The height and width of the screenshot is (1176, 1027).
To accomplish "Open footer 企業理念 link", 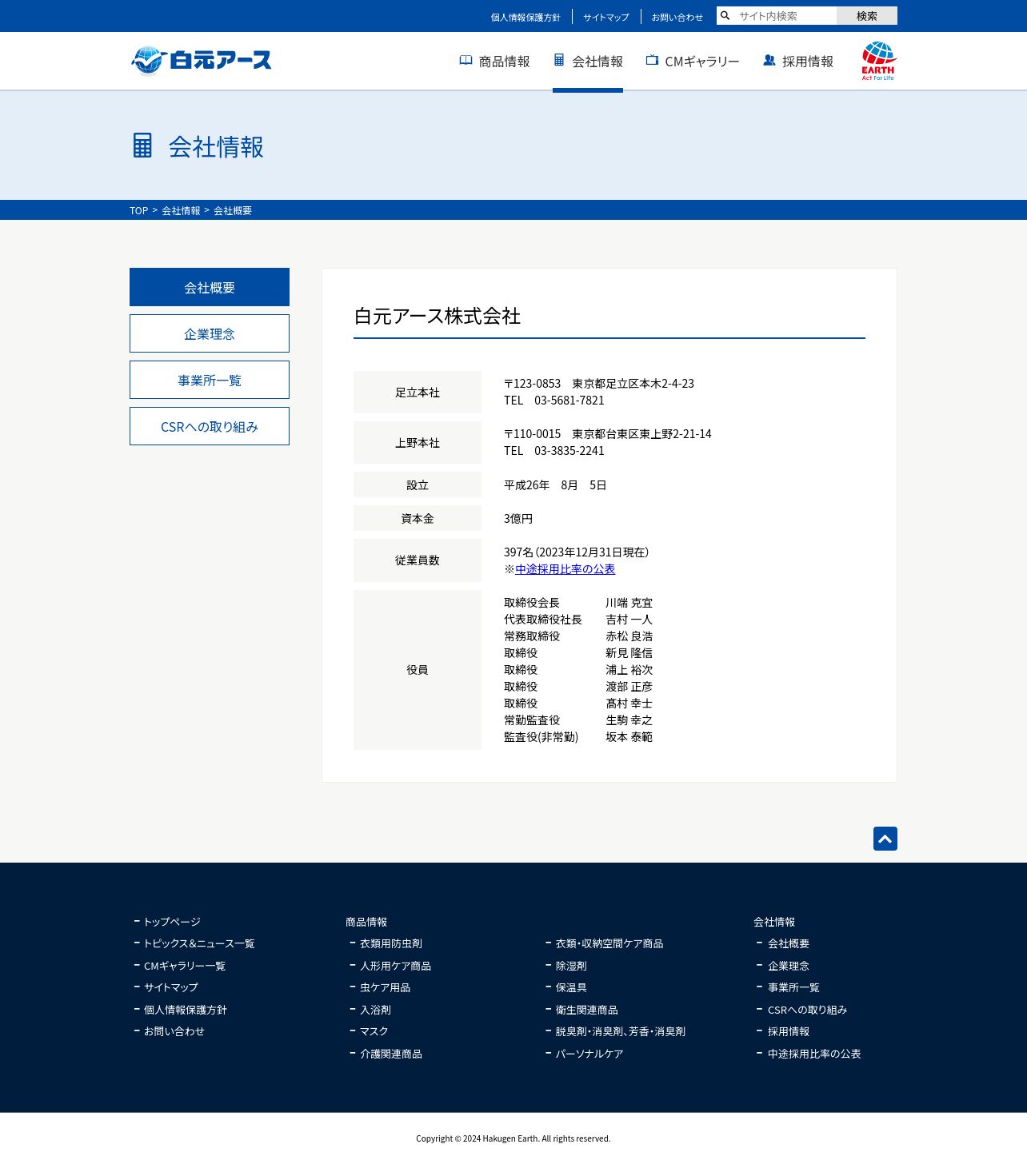I will pyautogui.click(x=789, y=966).
